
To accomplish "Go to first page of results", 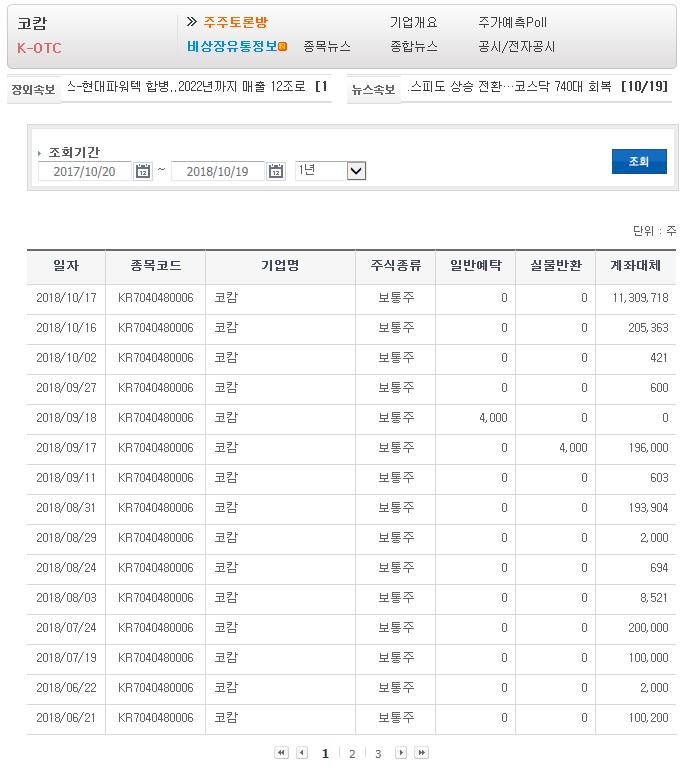I will (x=281, y=752).
